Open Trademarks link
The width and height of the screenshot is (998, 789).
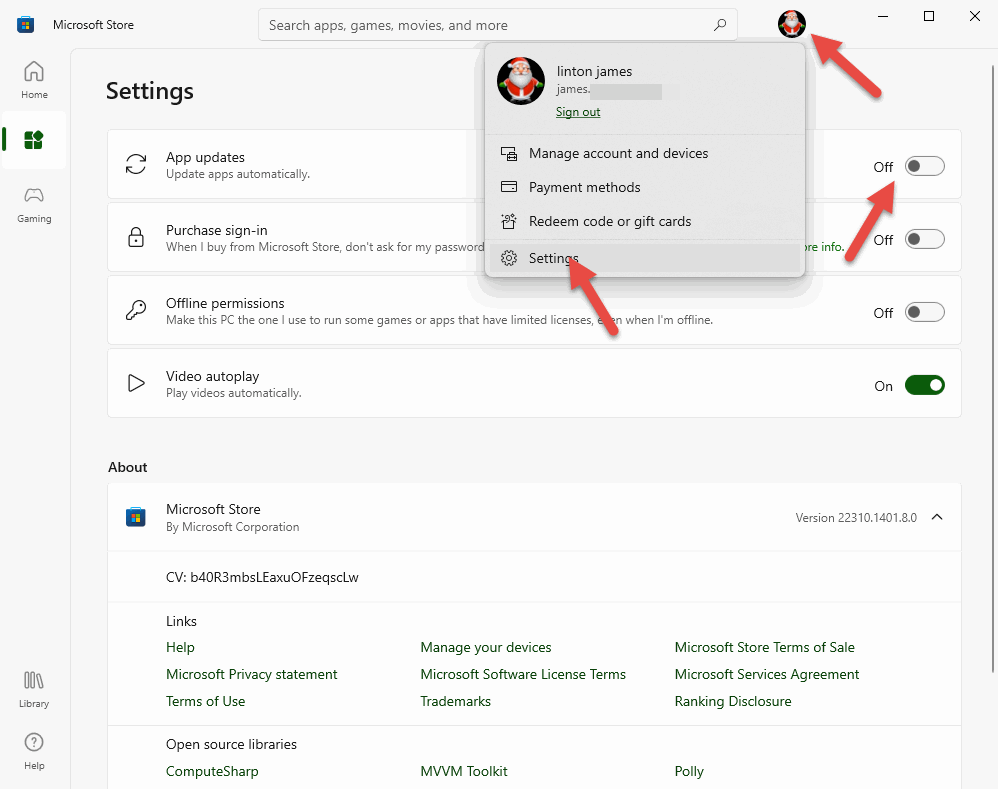coord(456,701)
